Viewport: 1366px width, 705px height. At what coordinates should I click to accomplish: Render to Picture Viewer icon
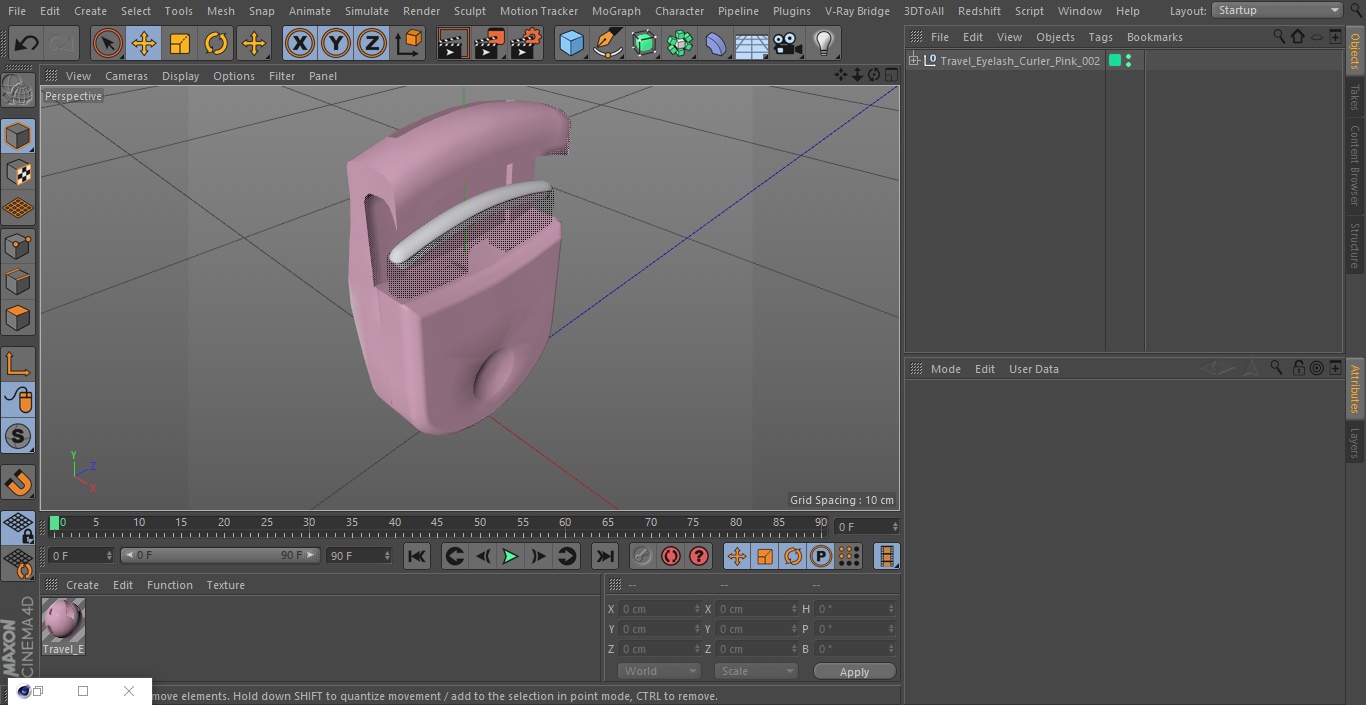point(489,43)
